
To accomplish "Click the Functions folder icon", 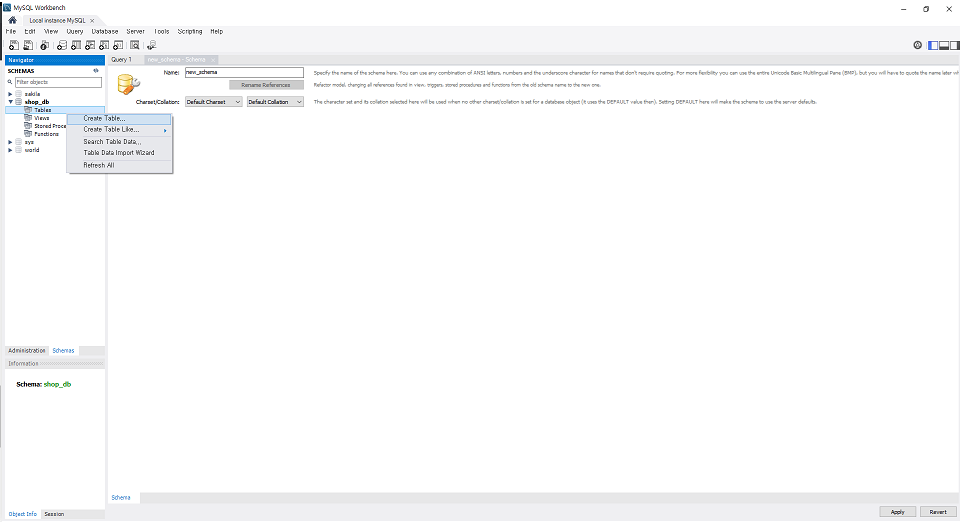I will (28, 134).
